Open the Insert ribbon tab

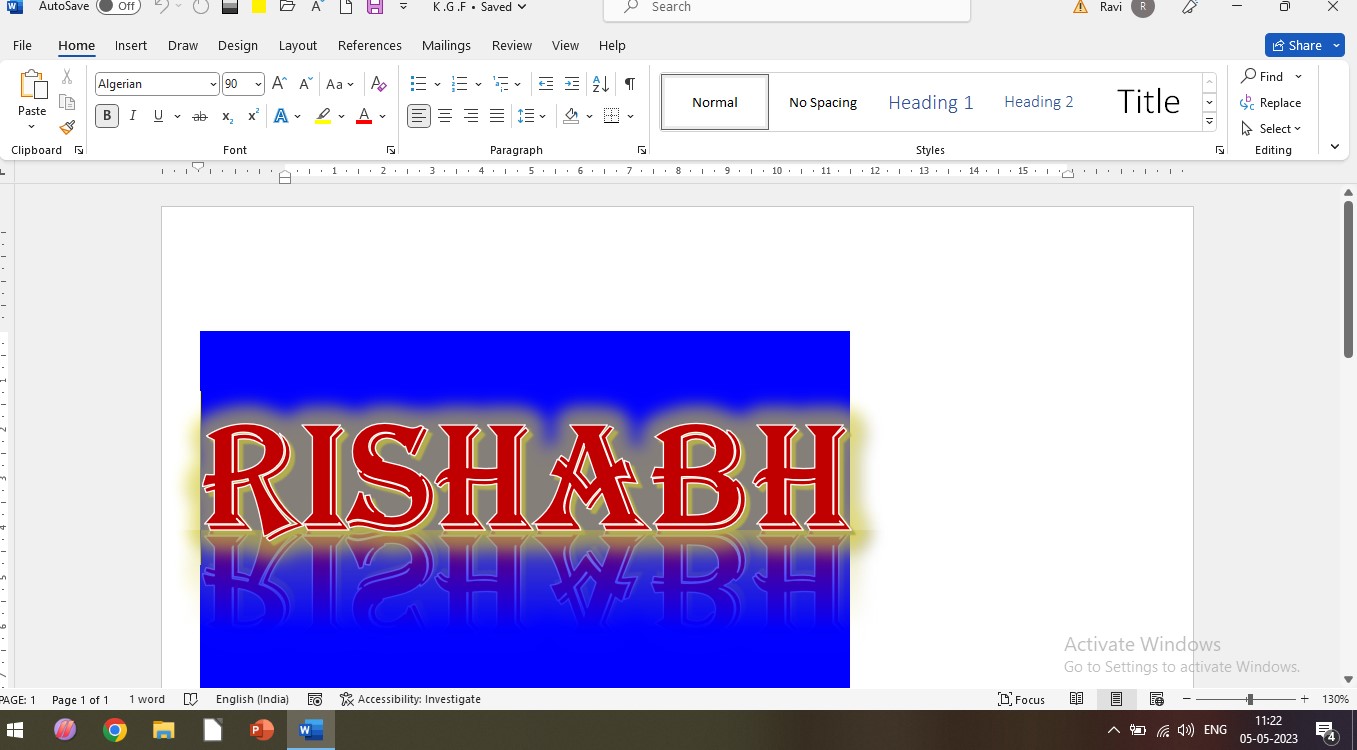[x=131, y=45]
